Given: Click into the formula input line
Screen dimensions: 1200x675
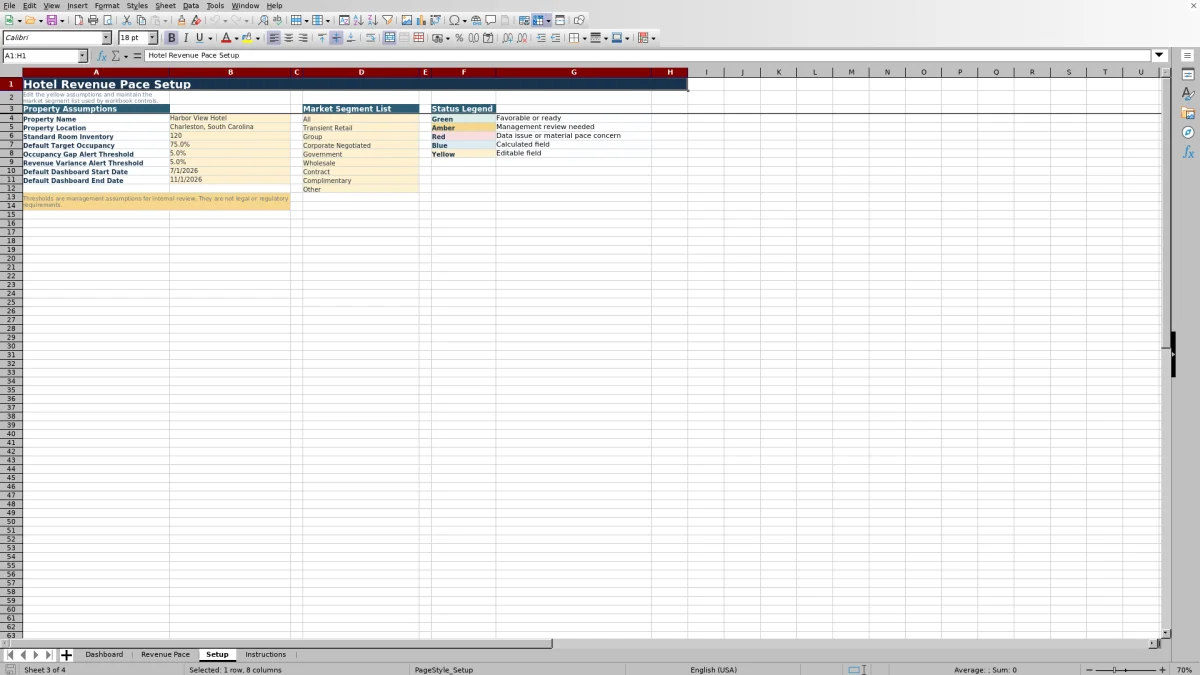Looking at the screenshot, I should tap(648, 56).
